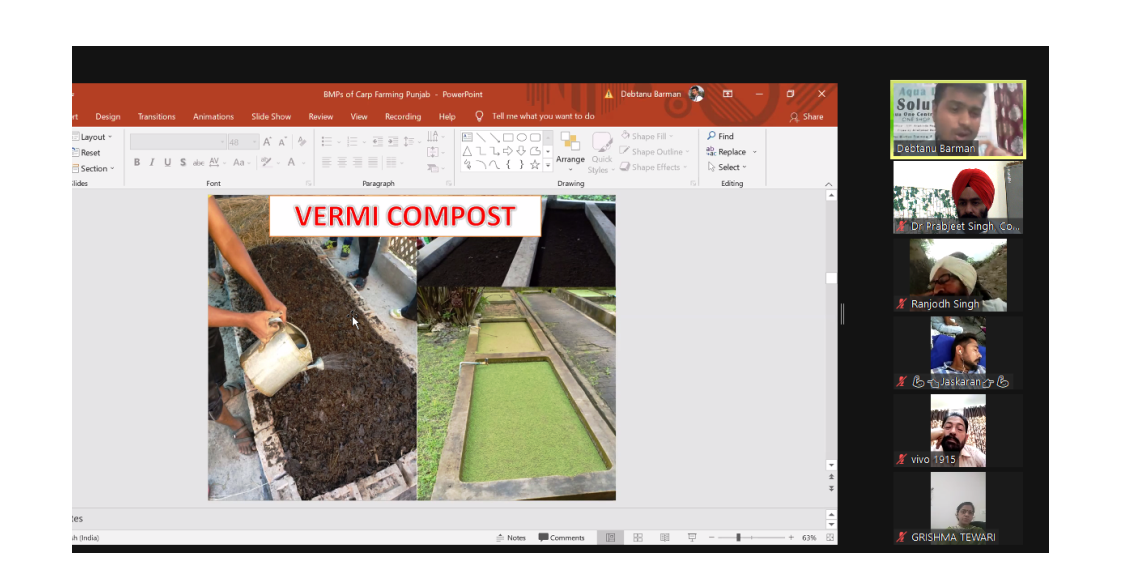Image resolution: width=1122 pixels, height=581 pixels.
Task: Open the Slide Show tab
Action: point(270,117)
